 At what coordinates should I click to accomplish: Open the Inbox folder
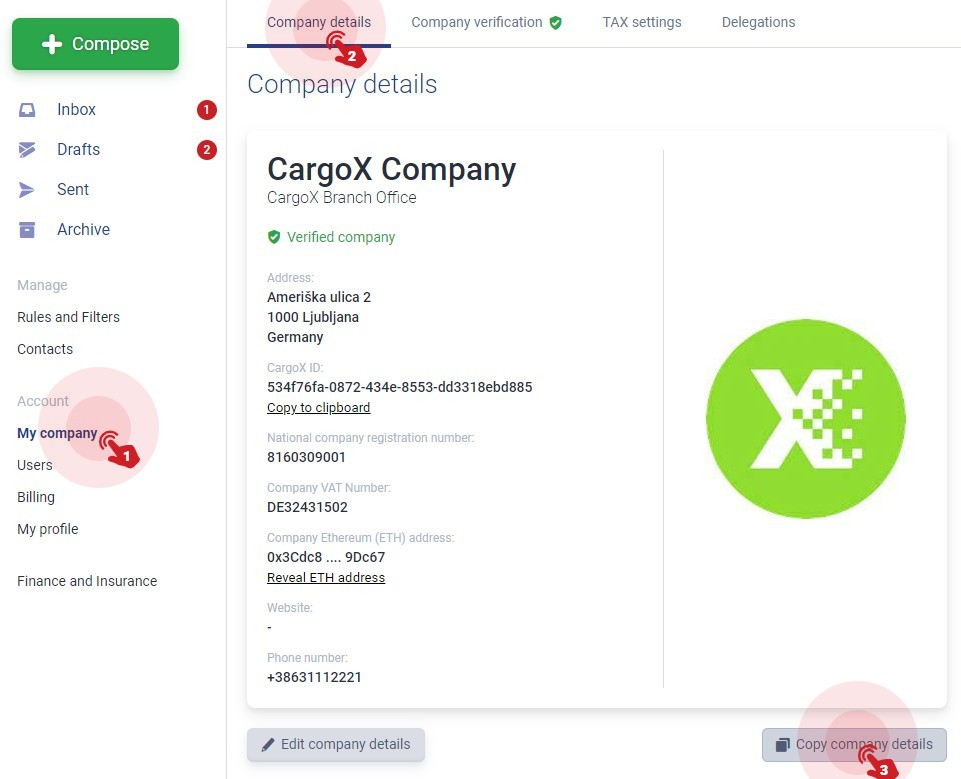pos(77,110)
